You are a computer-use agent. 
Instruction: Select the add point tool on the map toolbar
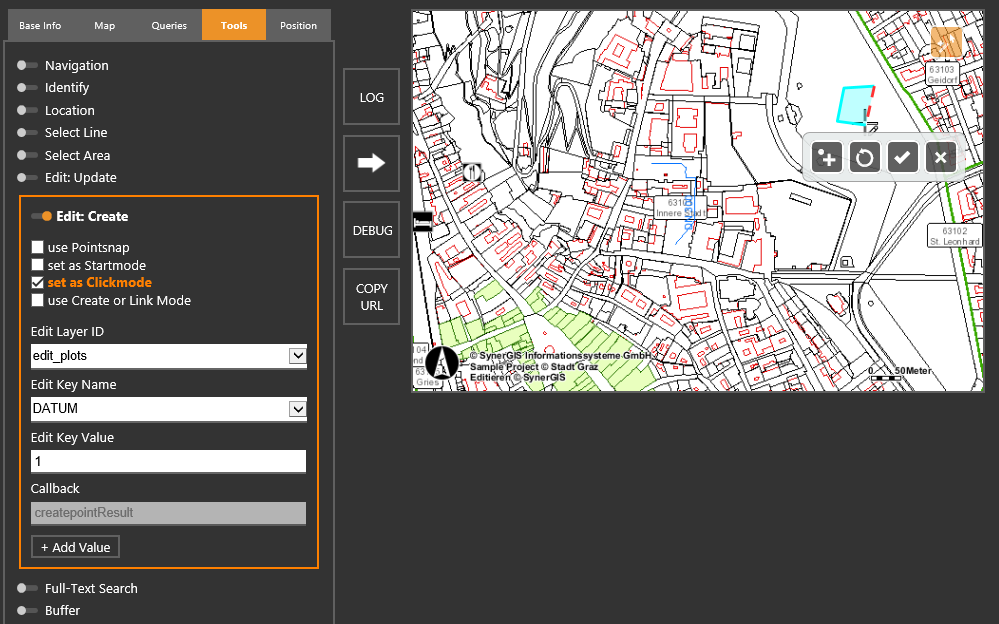[826, 157]
